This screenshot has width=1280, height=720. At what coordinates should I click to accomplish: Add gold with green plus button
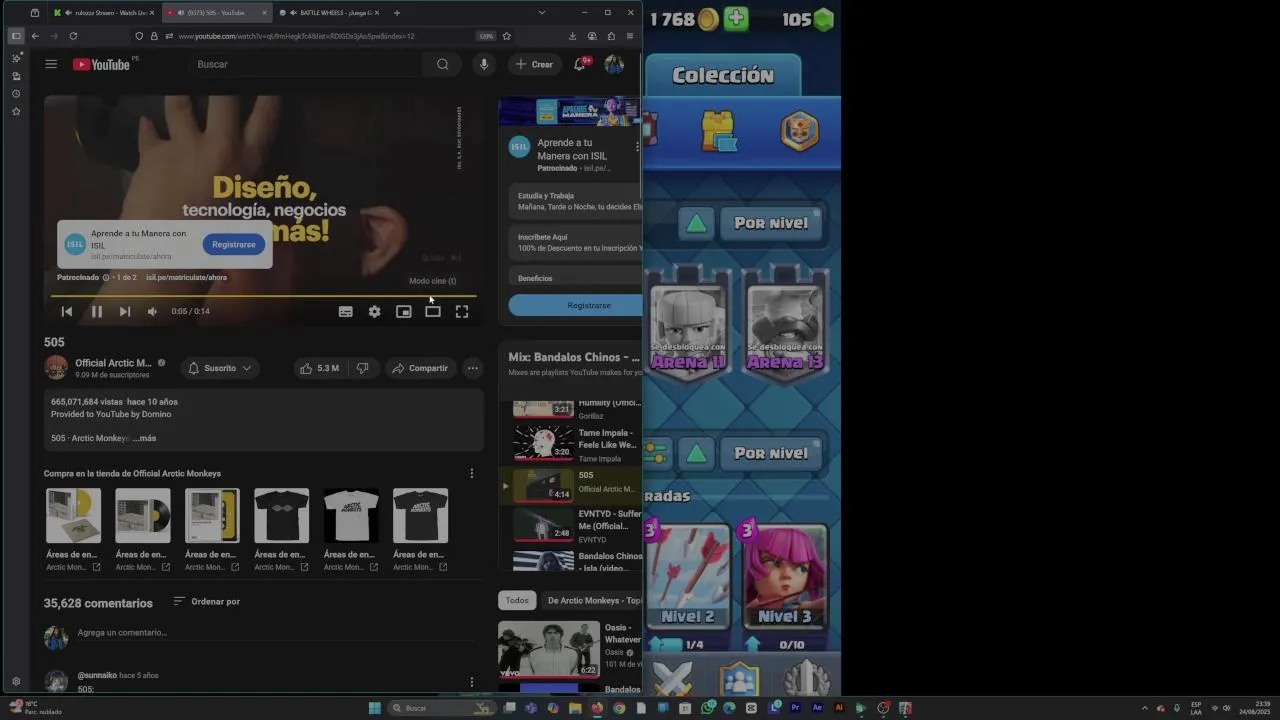(735, 19)
